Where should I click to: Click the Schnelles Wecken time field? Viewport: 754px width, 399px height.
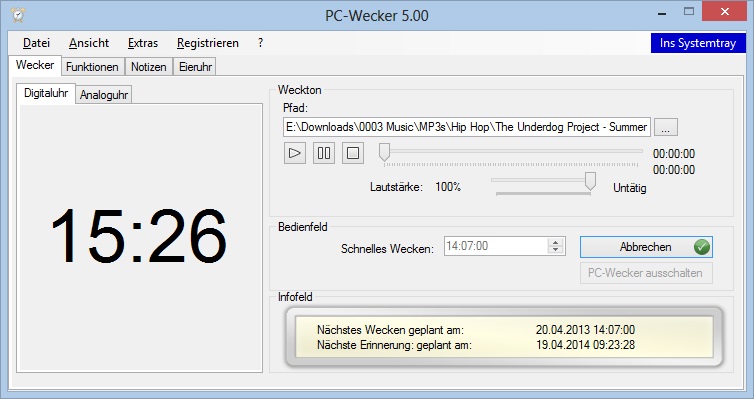(496, 246)
